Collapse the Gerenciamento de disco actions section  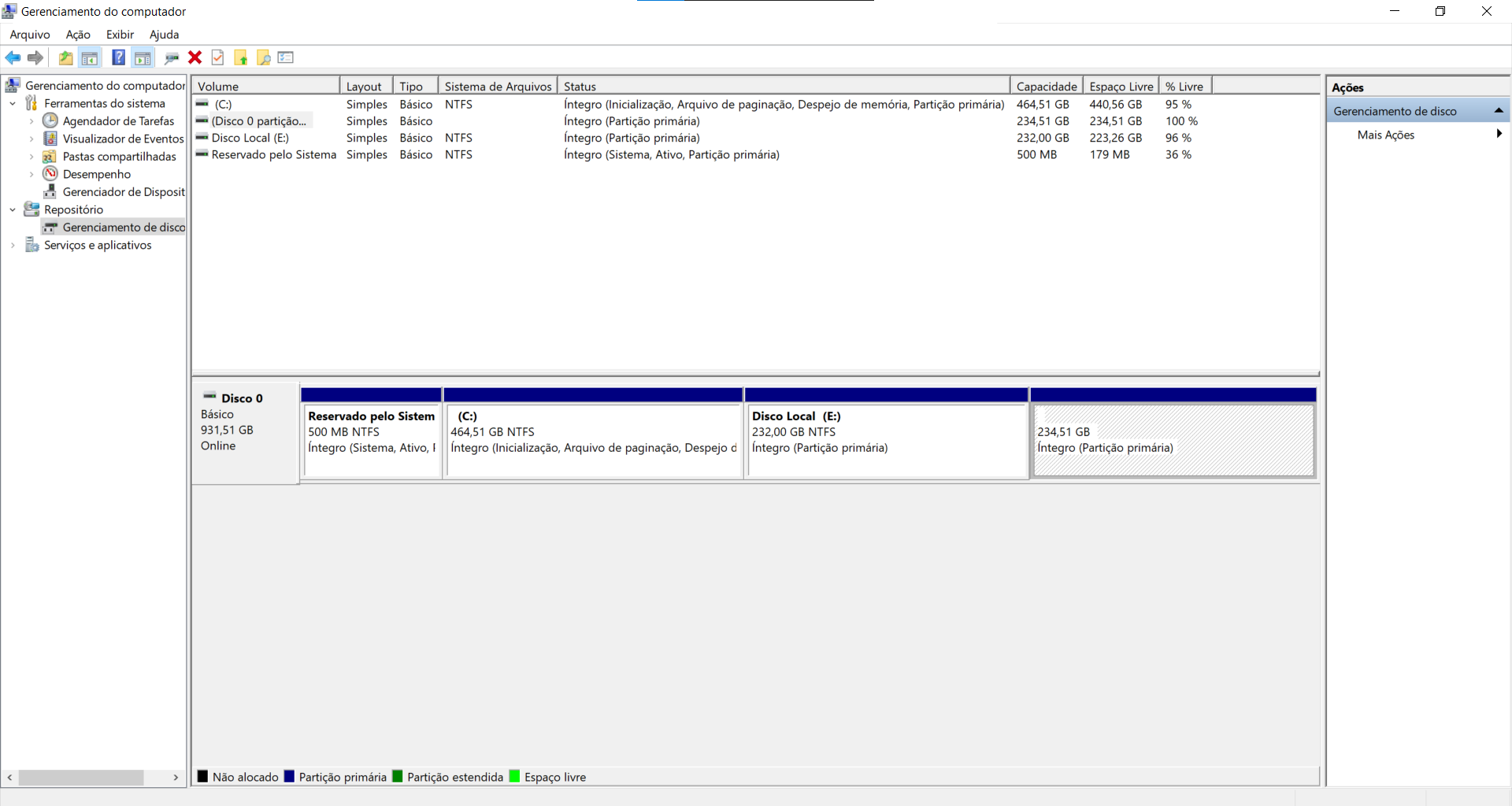[1499, 111]
